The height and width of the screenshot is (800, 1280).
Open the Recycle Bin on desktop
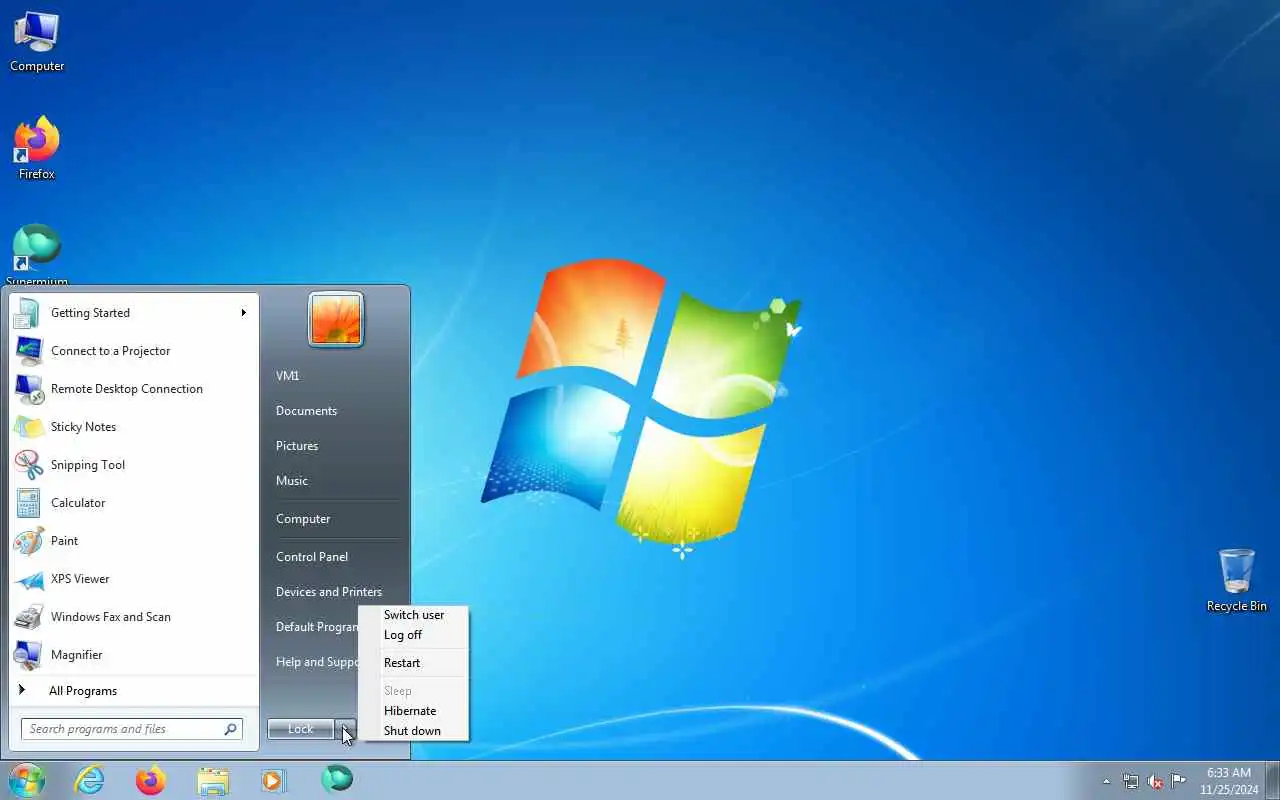pyautogui.click(x=1236, y=580)
